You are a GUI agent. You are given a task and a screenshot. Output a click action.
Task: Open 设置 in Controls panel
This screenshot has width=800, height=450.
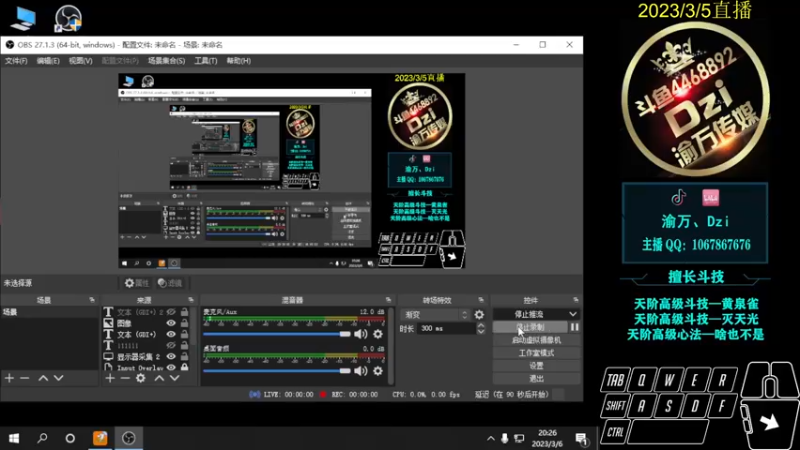(x=536, y=366)
